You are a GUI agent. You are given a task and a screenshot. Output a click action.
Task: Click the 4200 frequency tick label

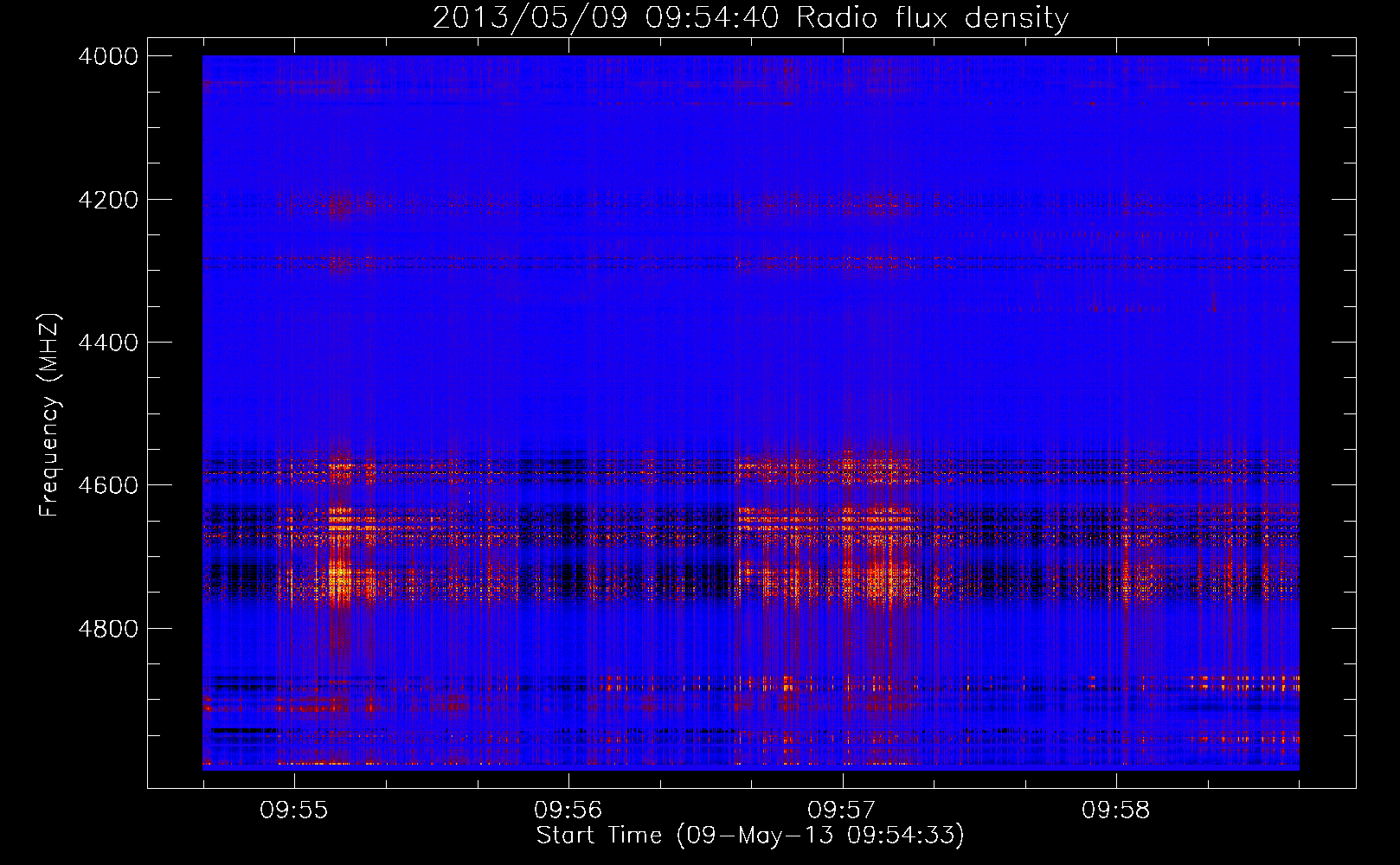pyautogui.click(x=108, y=200)
